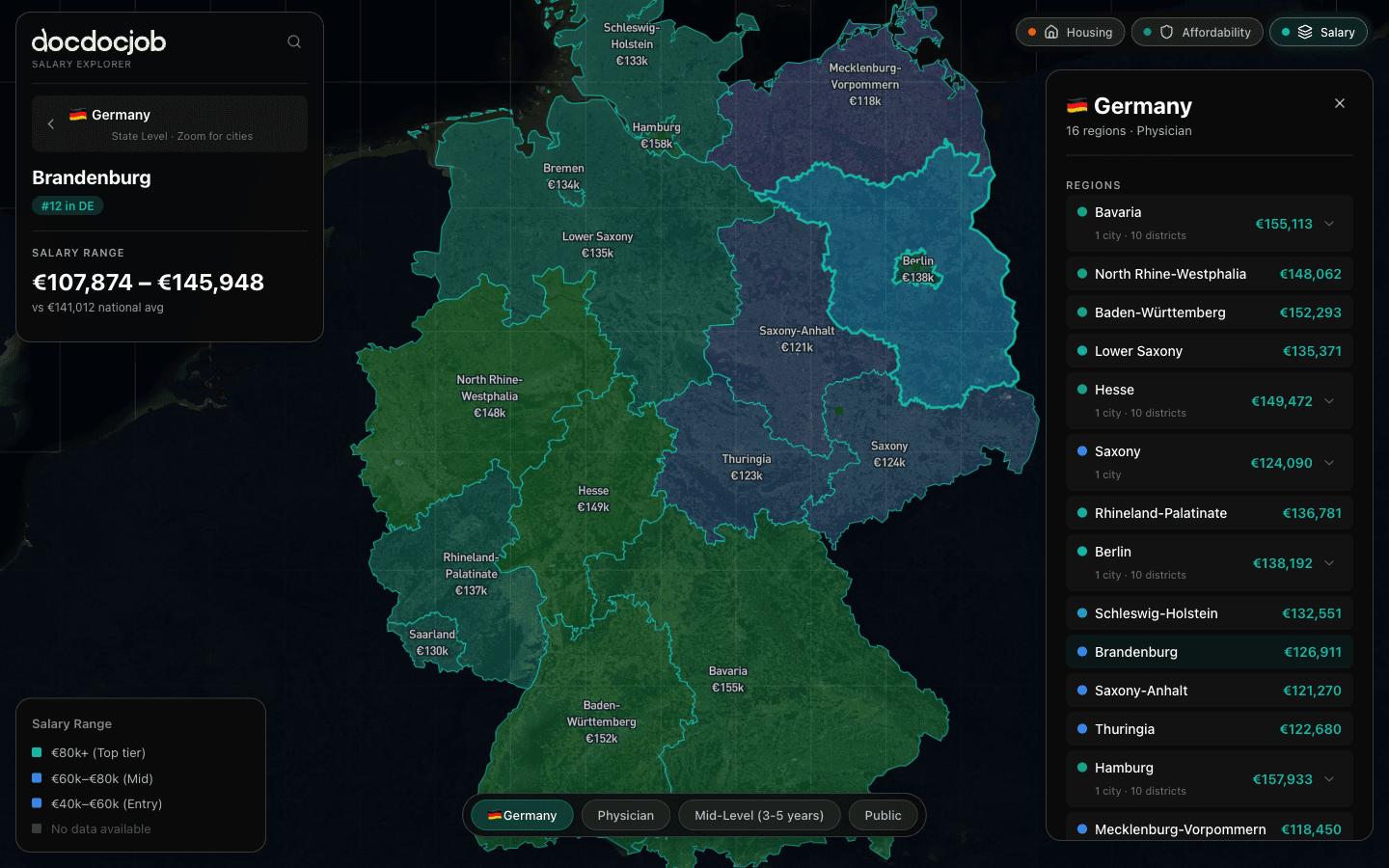
Task: Select Baden-Württemberg in regions list
Action: tap(1210, 312)
